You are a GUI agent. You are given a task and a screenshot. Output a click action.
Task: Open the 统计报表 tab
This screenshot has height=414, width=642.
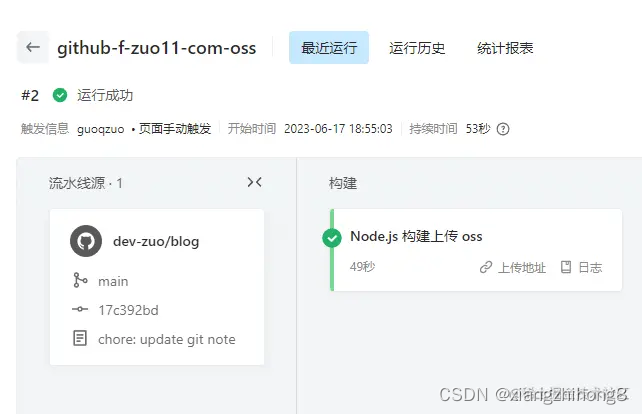coord(505,48)
